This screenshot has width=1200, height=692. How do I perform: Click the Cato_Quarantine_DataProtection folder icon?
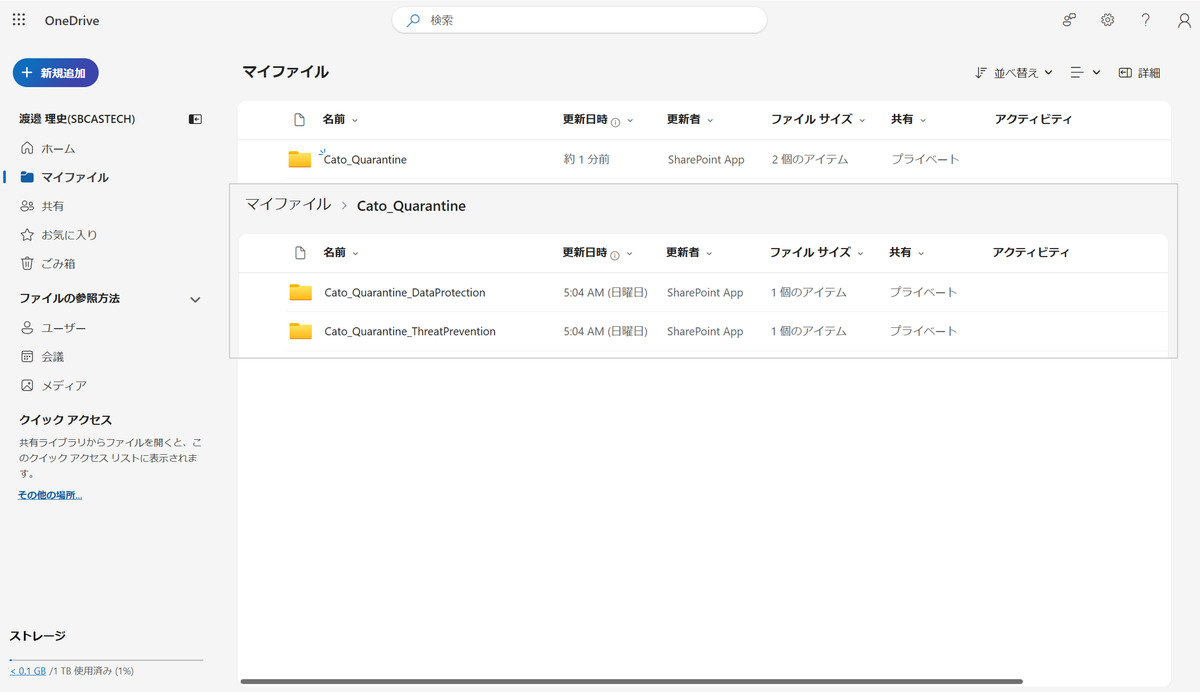(301, 292)
